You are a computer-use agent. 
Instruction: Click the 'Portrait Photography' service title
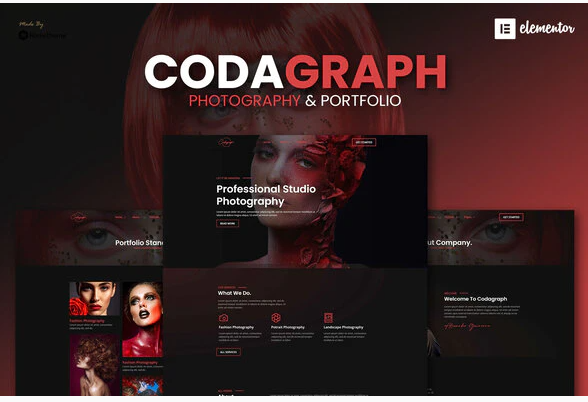(288, 327)
